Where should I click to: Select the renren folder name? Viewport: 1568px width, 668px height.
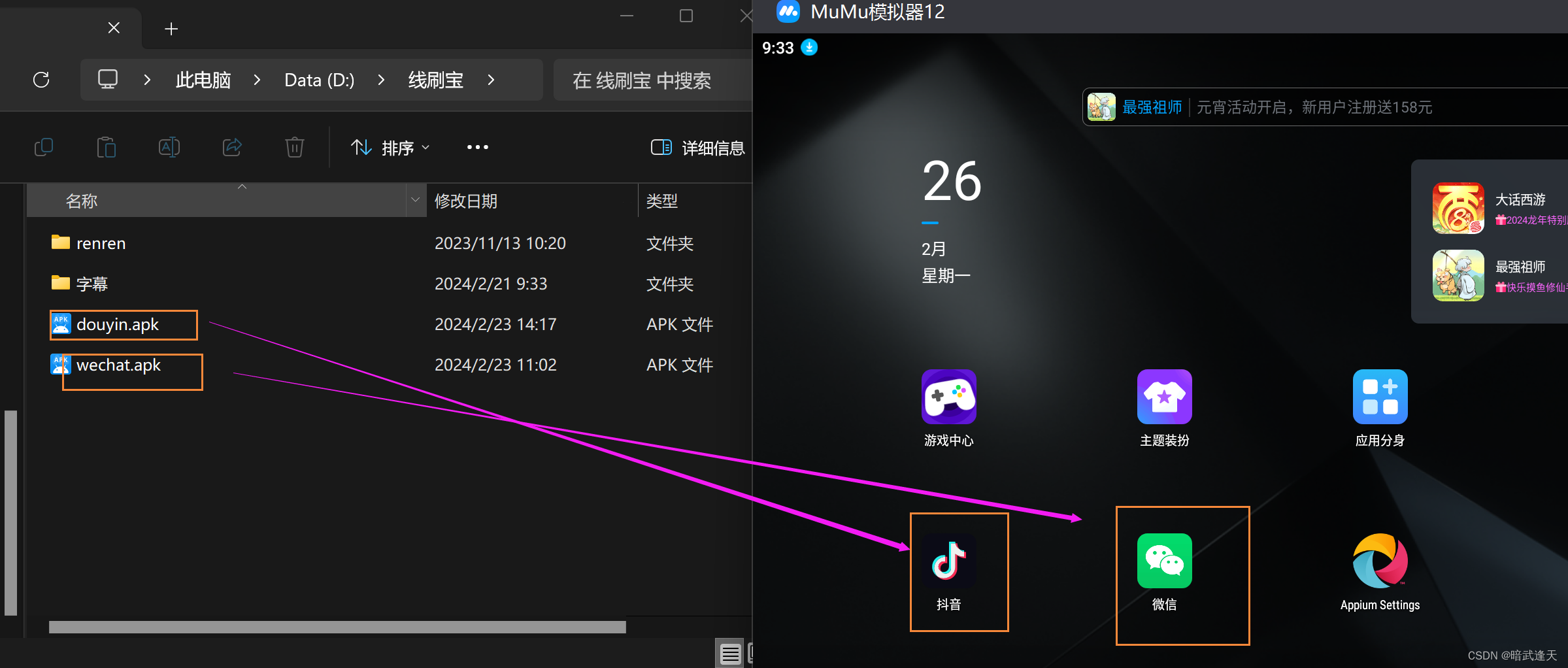pos(101,243)
